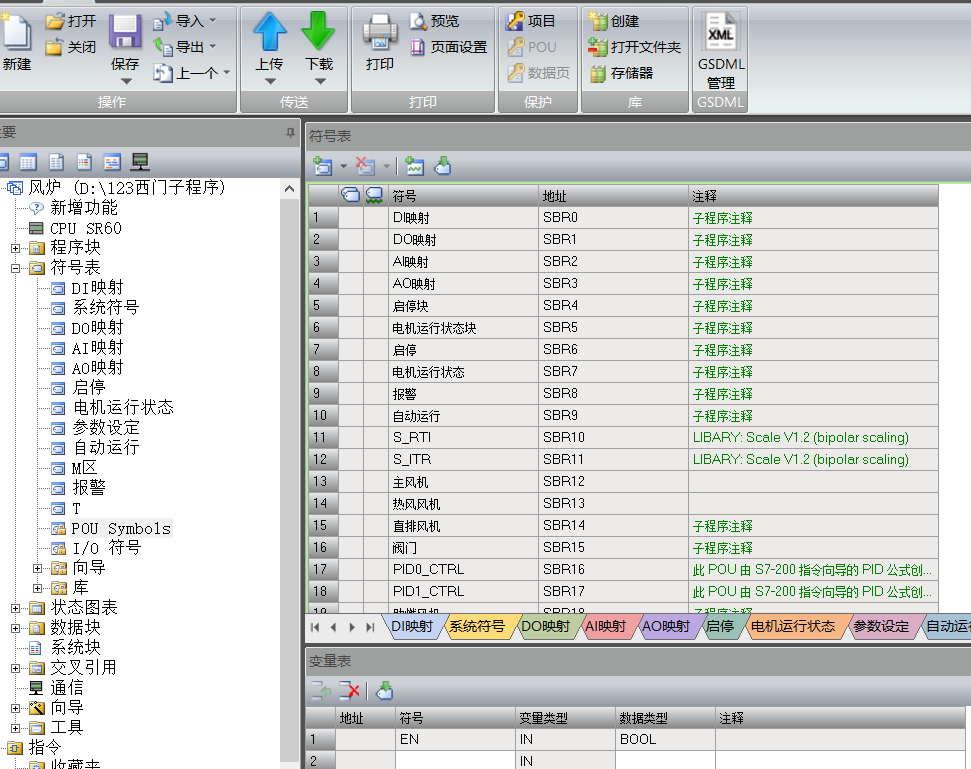
Task: Click the Print (打印) printer icon
Action: pyautogui.click(x=379, y=33)
